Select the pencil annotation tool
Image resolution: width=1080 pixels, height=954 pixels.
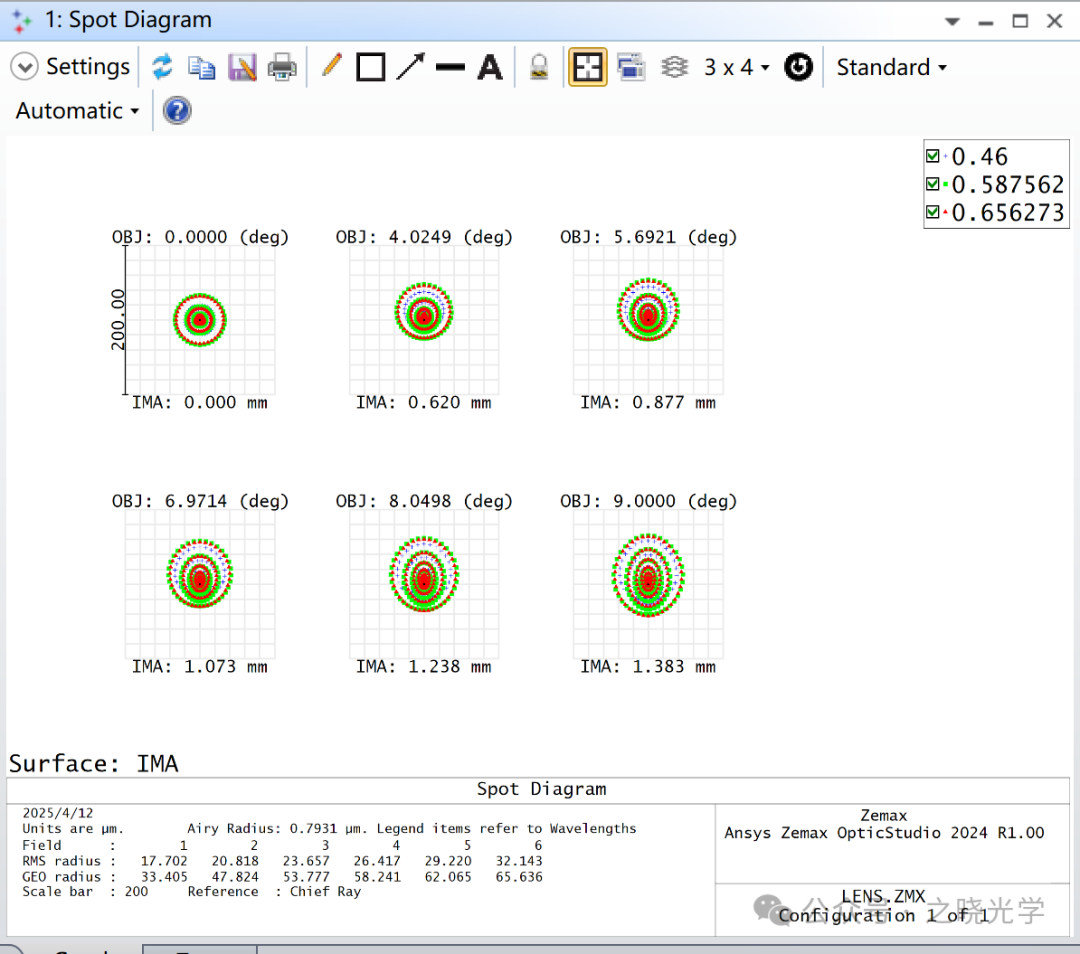click(331, 67)
